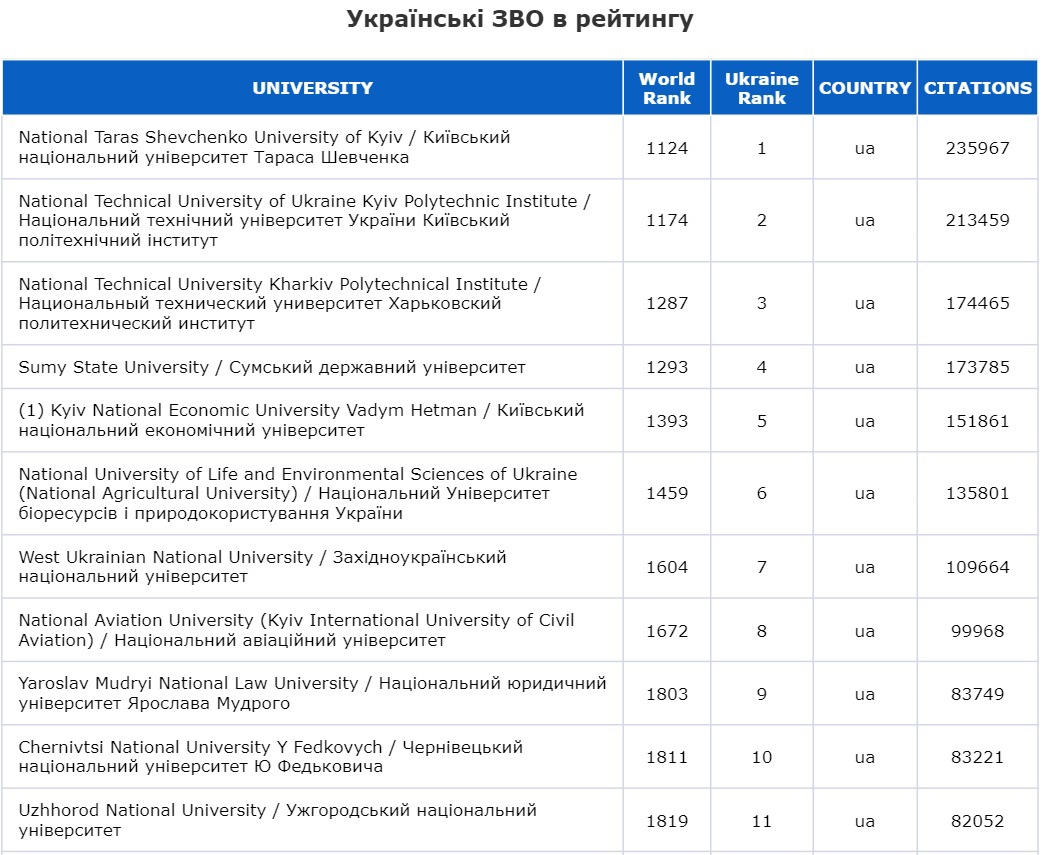The height and width of the screenshot is (855, 1049).
Task: Click citations value 235967 in first row
Action: pyautogui.click(x=977, y=147)
